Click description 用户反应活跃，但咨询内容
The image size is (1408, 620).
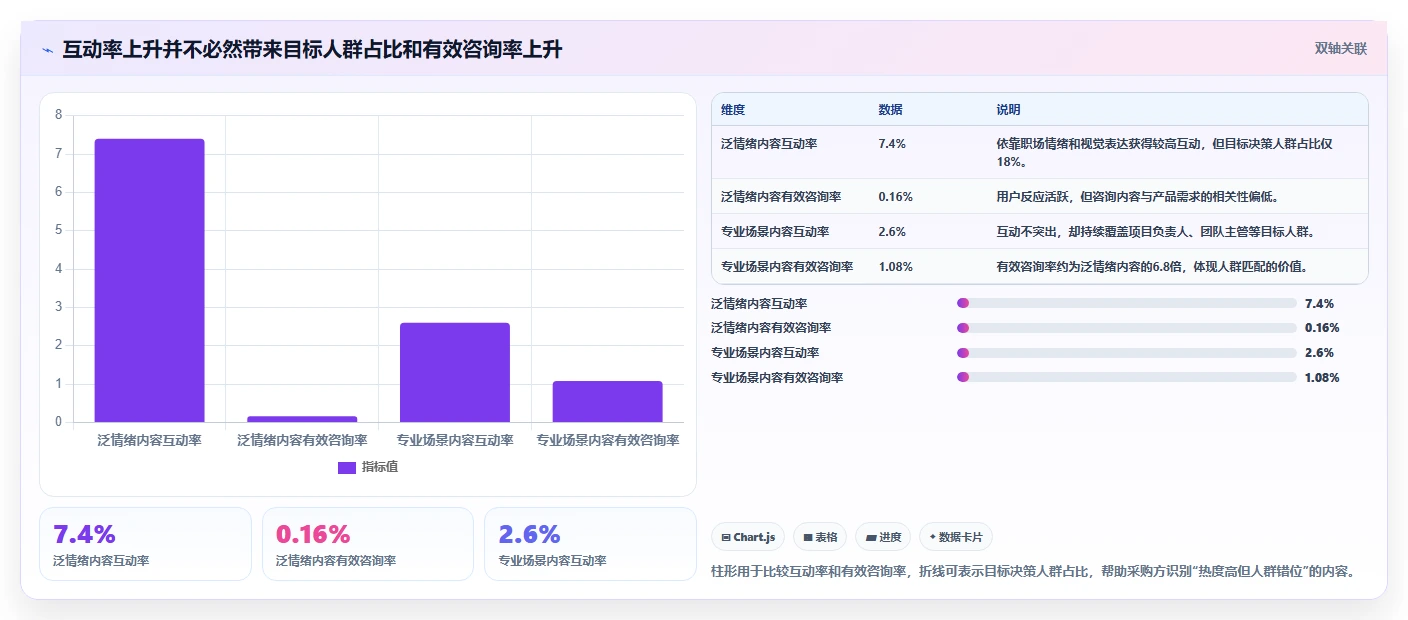(x=1137, y=197)
